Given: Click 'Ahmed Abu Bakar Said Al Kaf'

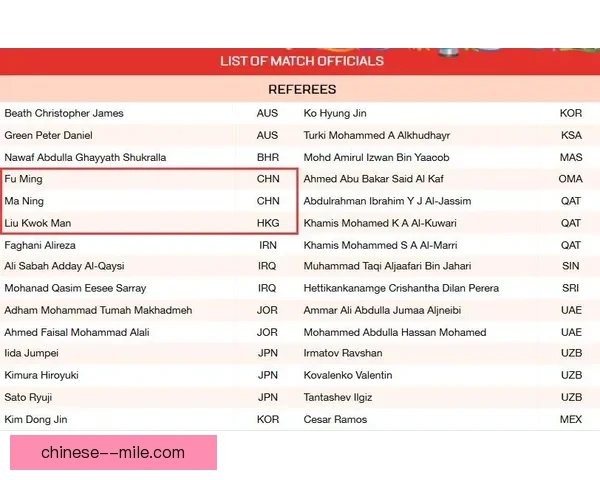Looking at the screenshot, I should pyautogui.click(x=373, y=179).
